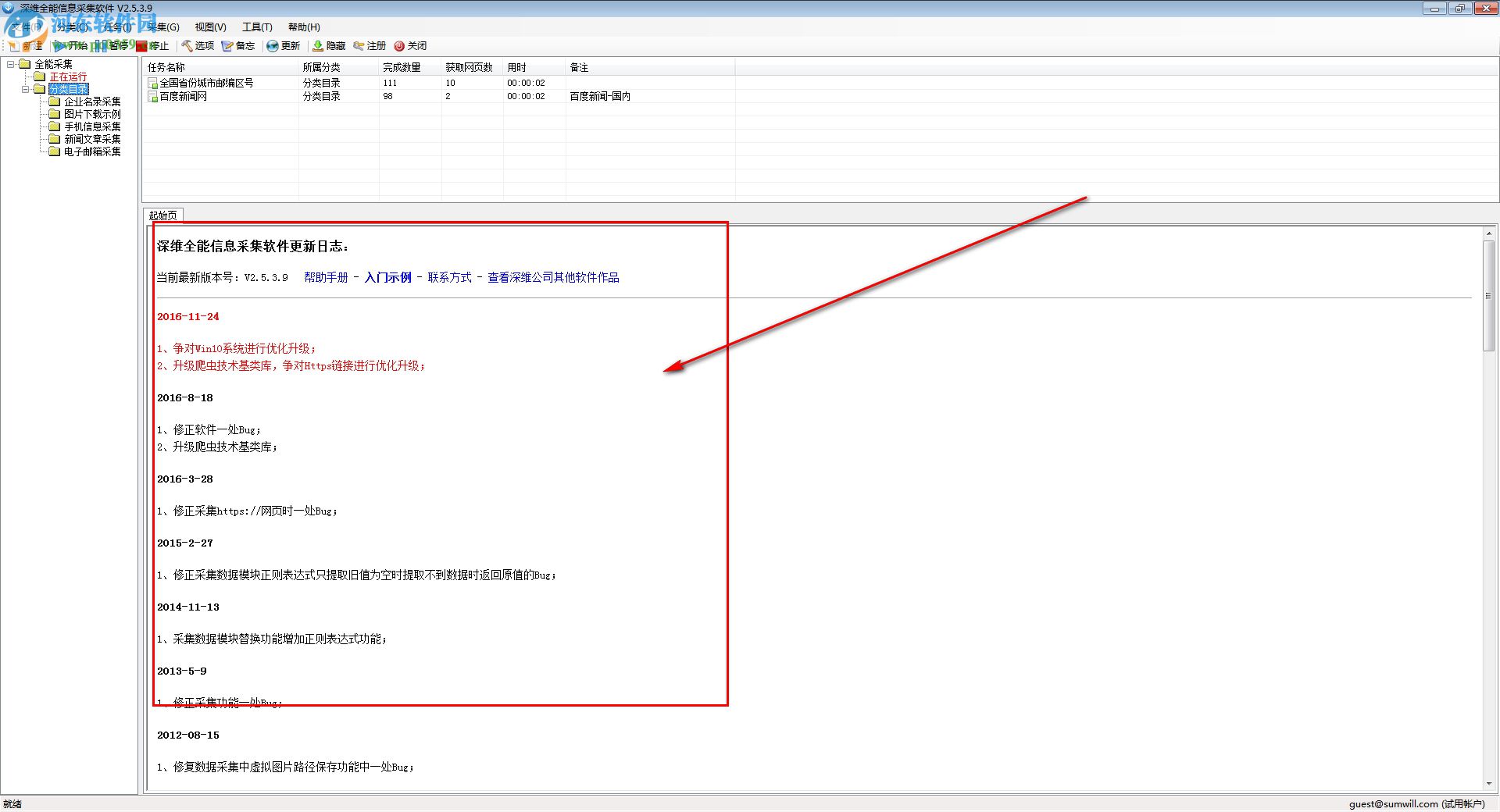Viewport: 1500px width, 812px height.
Task: Open the 任务(T) menu
Action: click(x=117, y=27)
